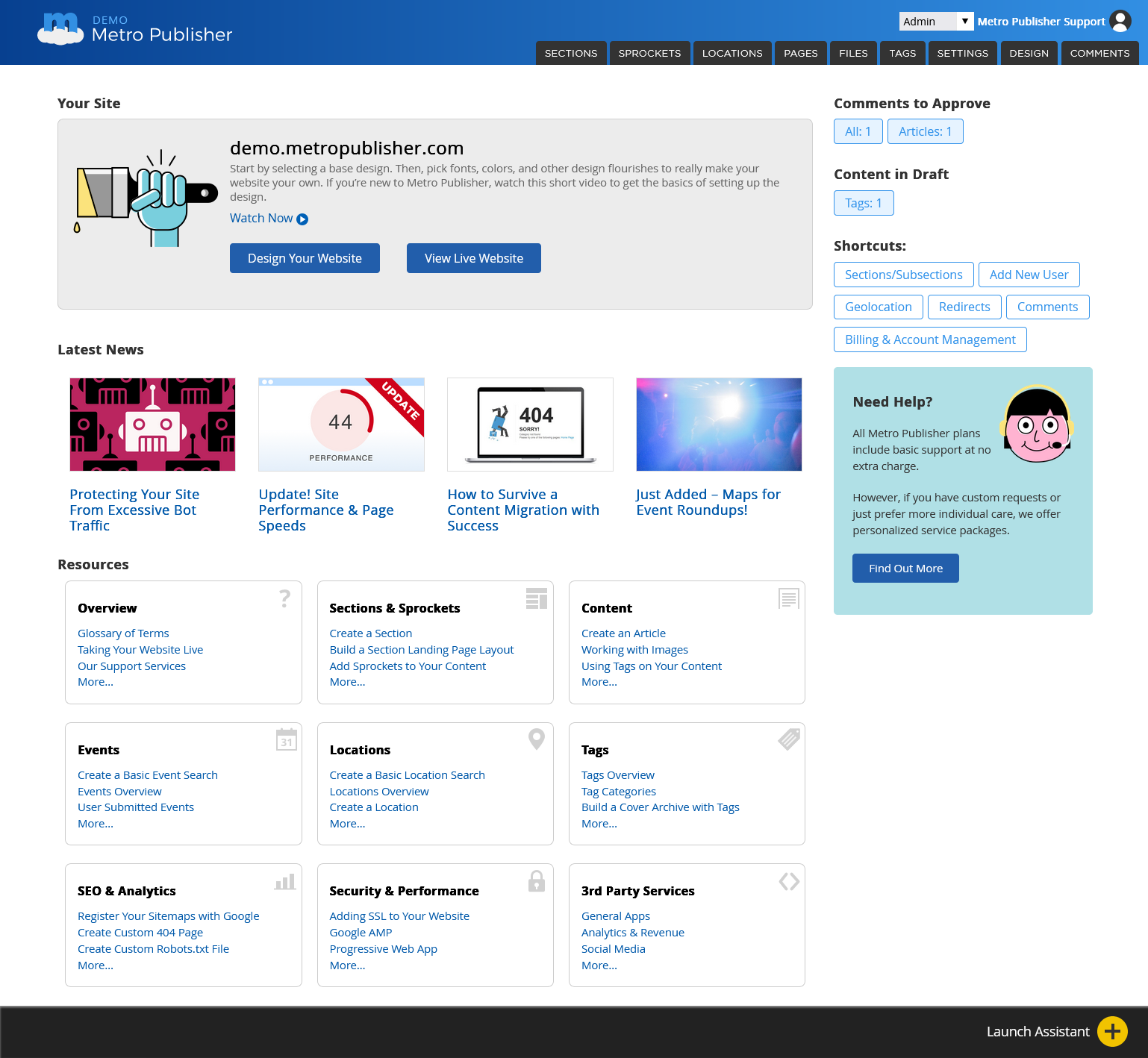Open Protecting Your Site From Excessive Bot Traffic
Image resolution: width=1148 pixels, height=1058 pixels.
tap(134, 510)
